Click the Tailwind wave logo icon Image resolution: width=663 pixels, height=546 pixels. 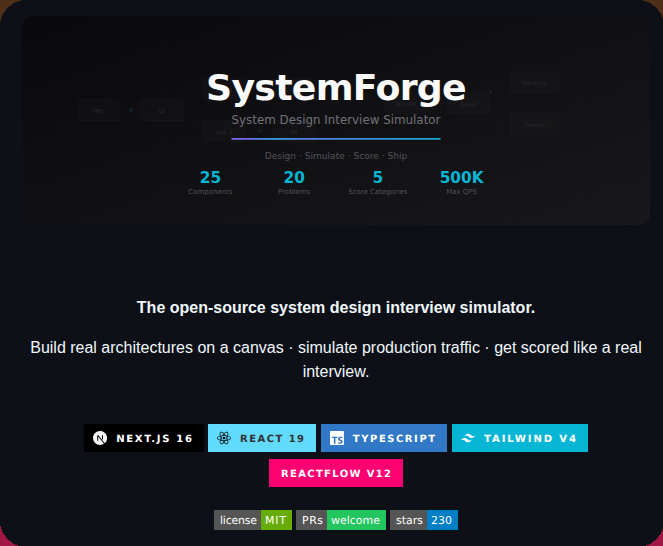tap(468, 438)
